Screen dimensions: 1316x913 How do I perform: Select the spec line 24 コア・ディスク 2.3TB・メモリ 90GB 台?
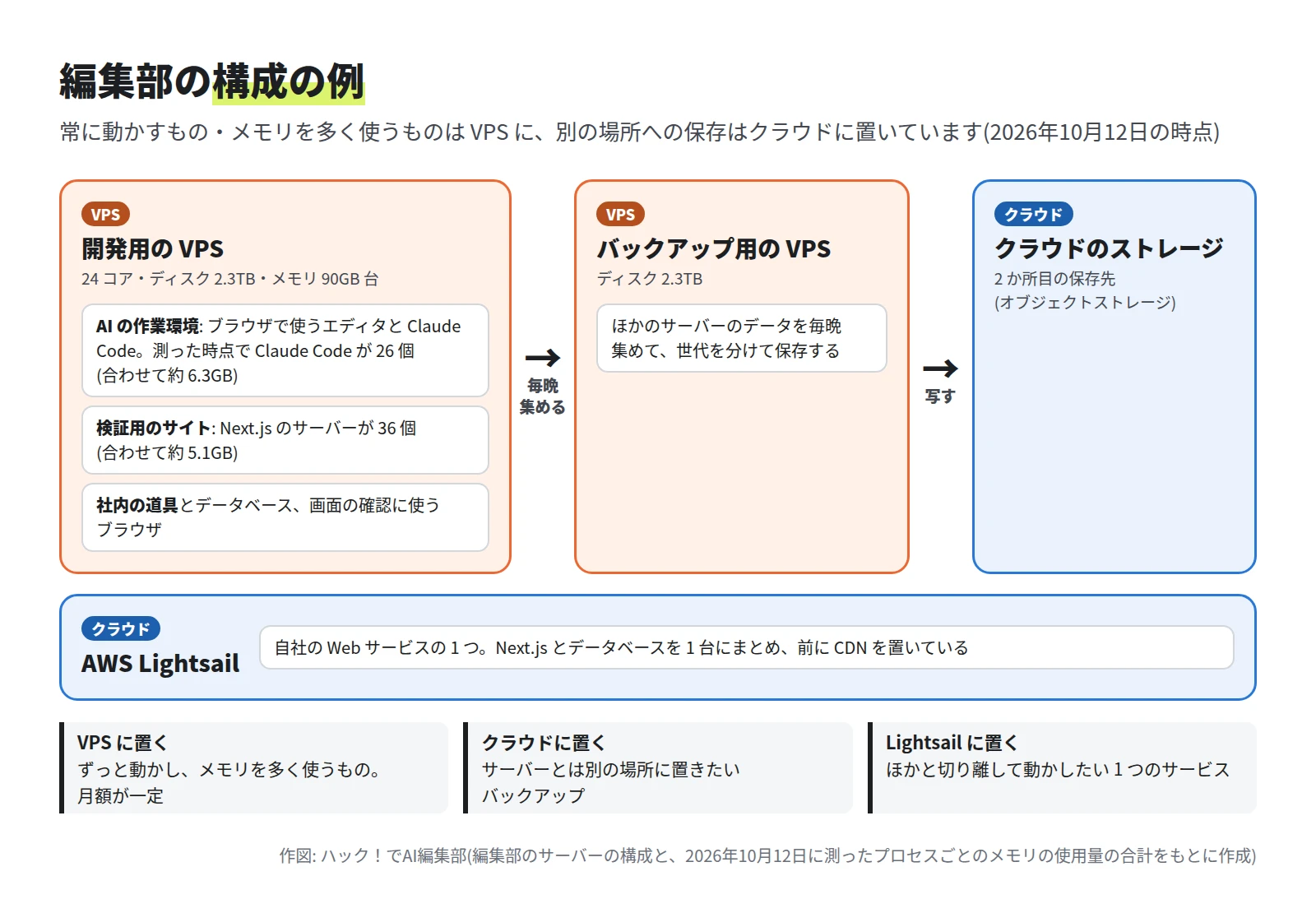pos(229,279)
